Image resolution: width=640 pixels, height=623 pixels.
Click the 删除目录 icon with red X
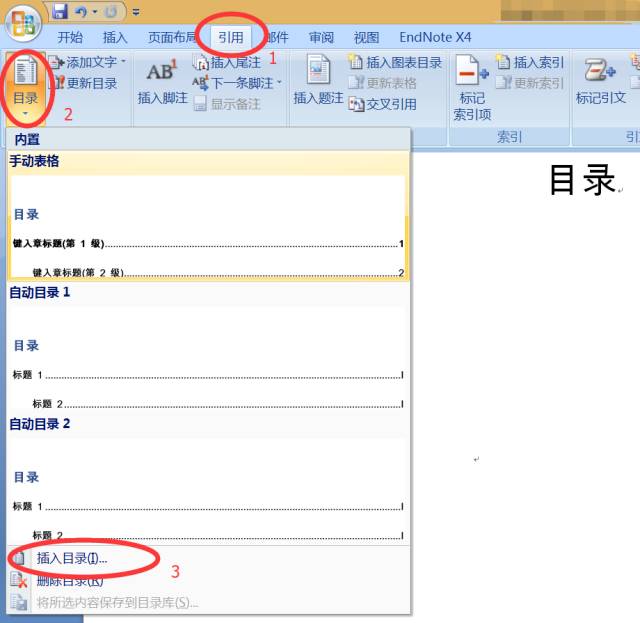[x=19, y=580]
